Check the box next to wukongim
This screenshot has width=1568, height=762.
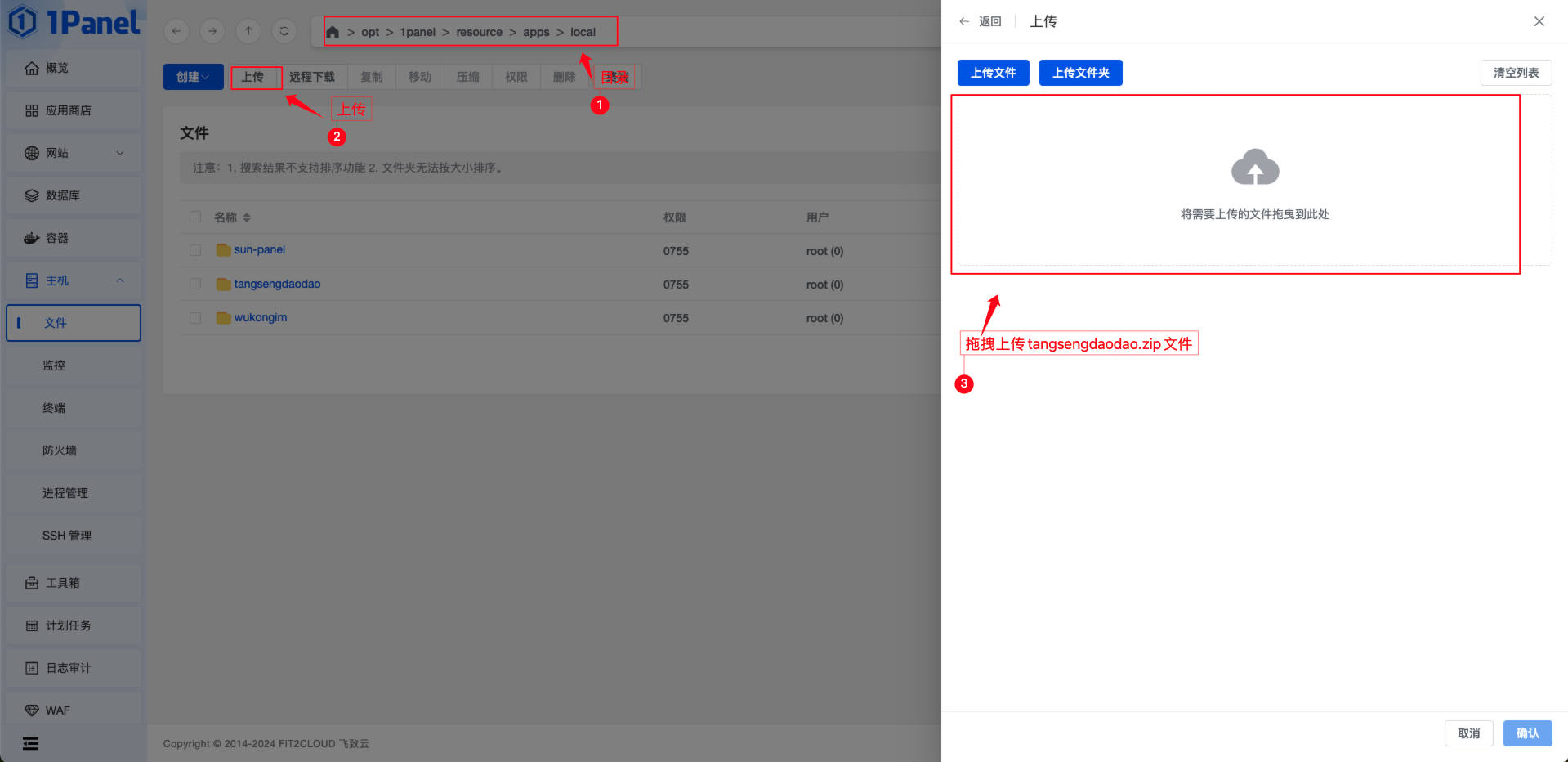(195, 317)
